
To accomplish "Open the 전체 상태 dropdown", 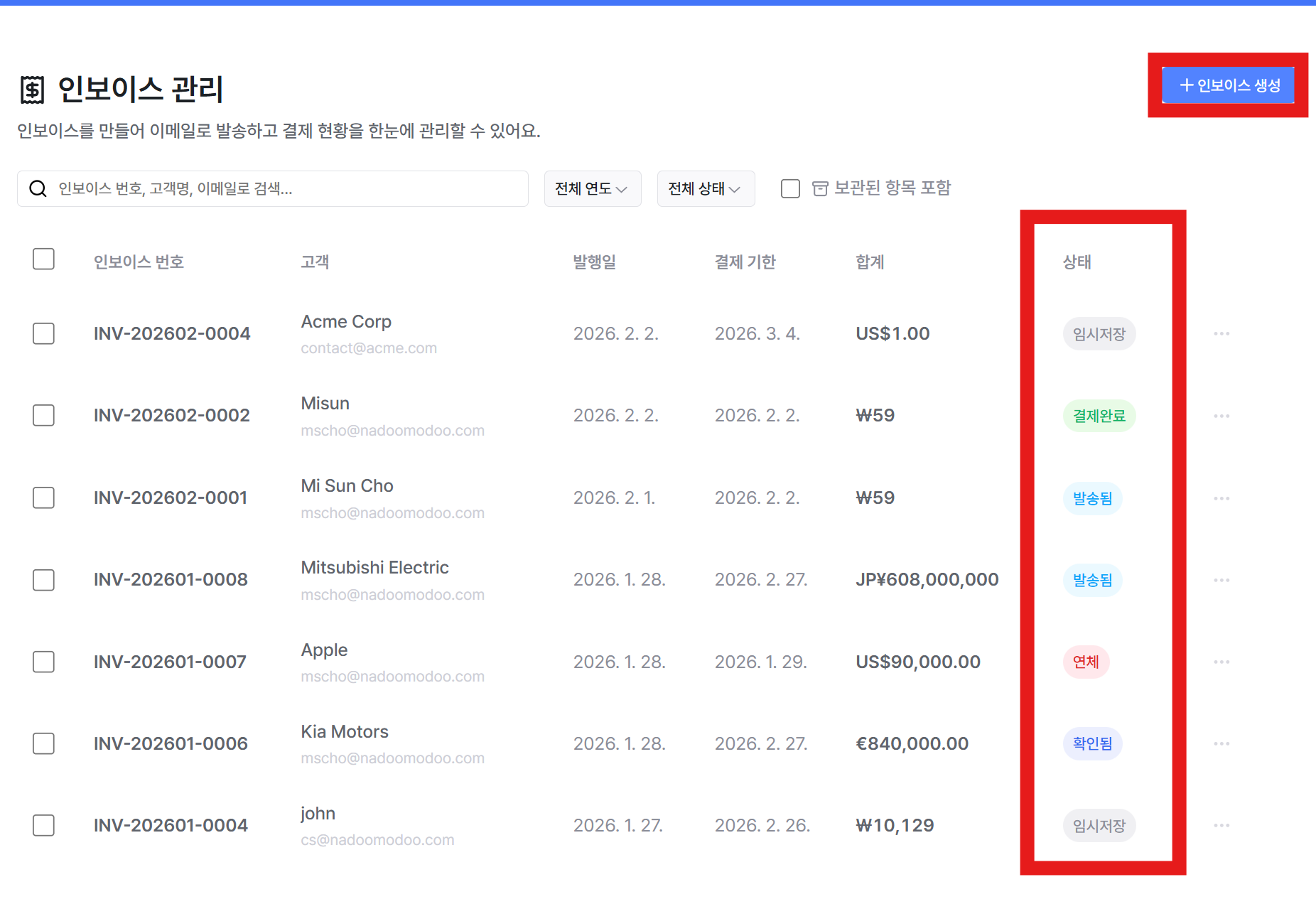I will coord(705,188).
